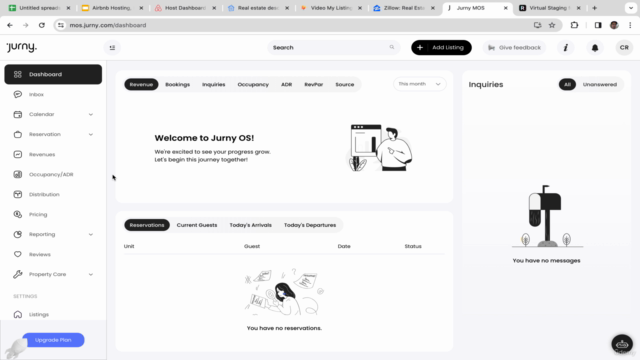The height and width of the screenshot is (360, 640).
Task: Filter inquiries by All
Action: 567,84
